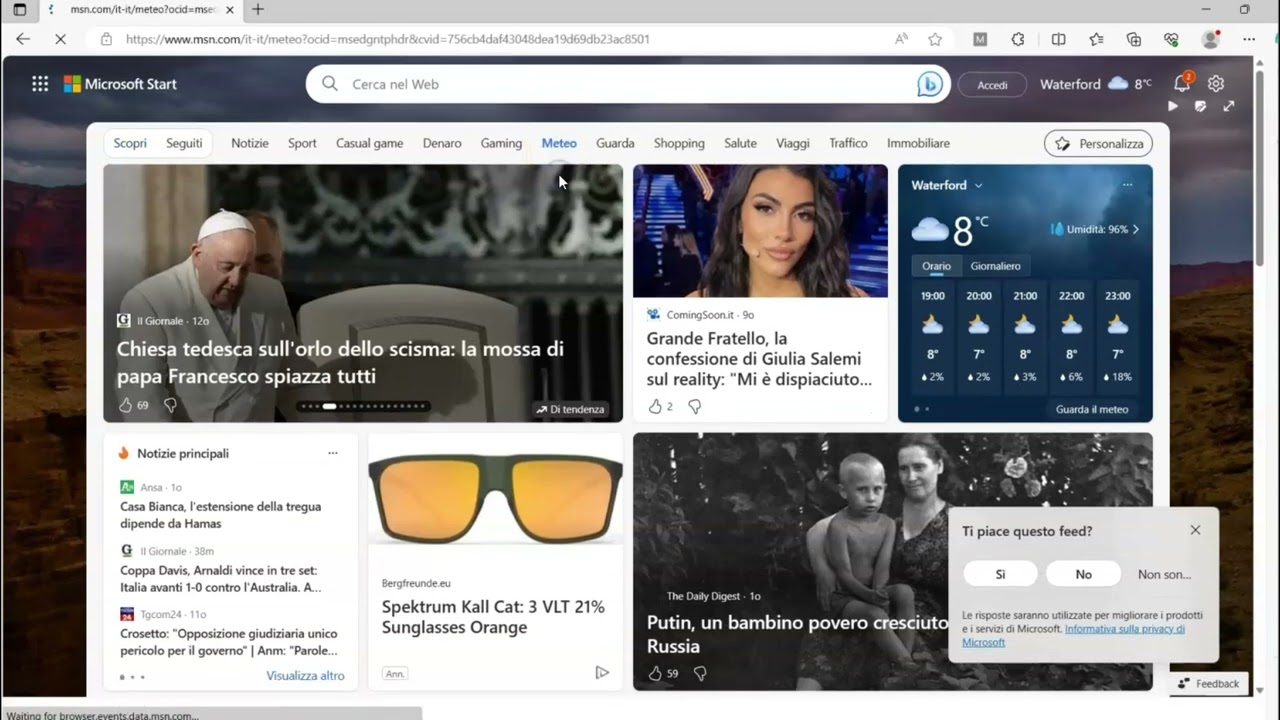The width and height of the screenshot is (1280, 720).
Task: Open a new browser tab
Action: [257, 9]
